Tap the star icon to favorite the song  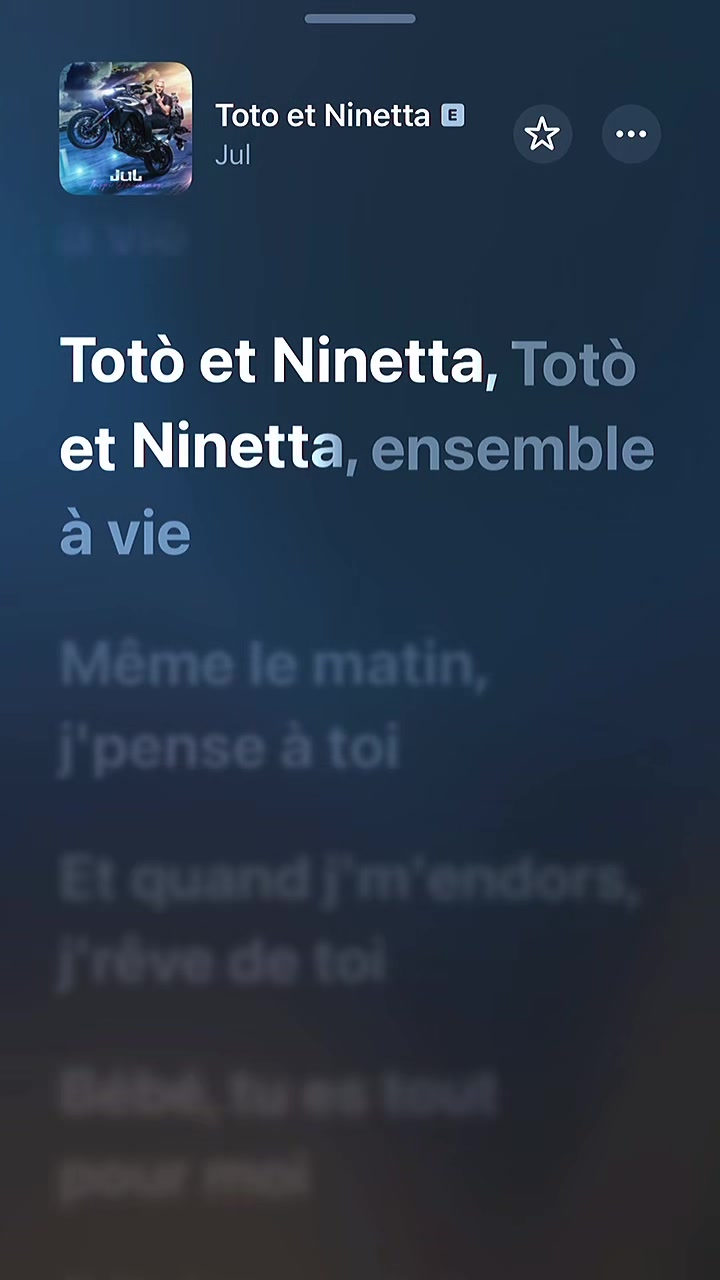[x=542, y=133]
